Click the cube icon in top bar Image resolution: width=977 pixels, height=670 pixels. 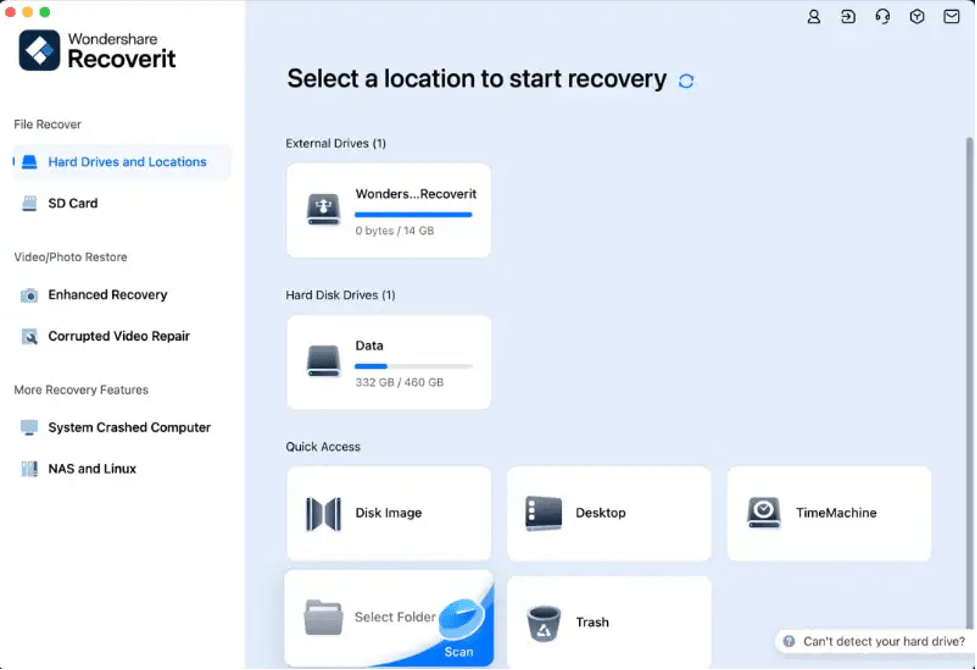917,17
